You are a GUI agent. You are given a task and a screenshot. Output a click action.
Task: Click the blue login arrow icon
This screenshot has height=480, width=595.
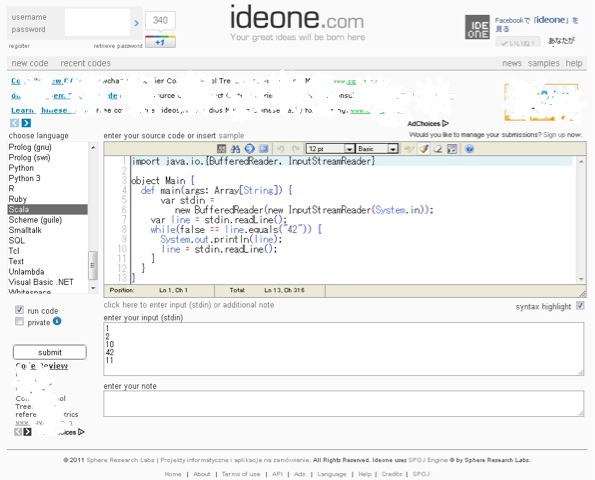pyautogui.click(x=137, y=23)
